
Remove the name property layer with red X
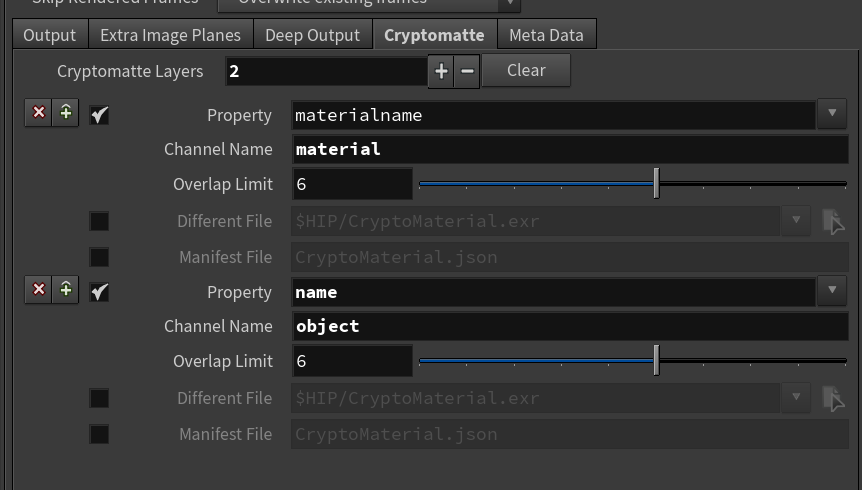pyautogui.click(x=38, y=289)
